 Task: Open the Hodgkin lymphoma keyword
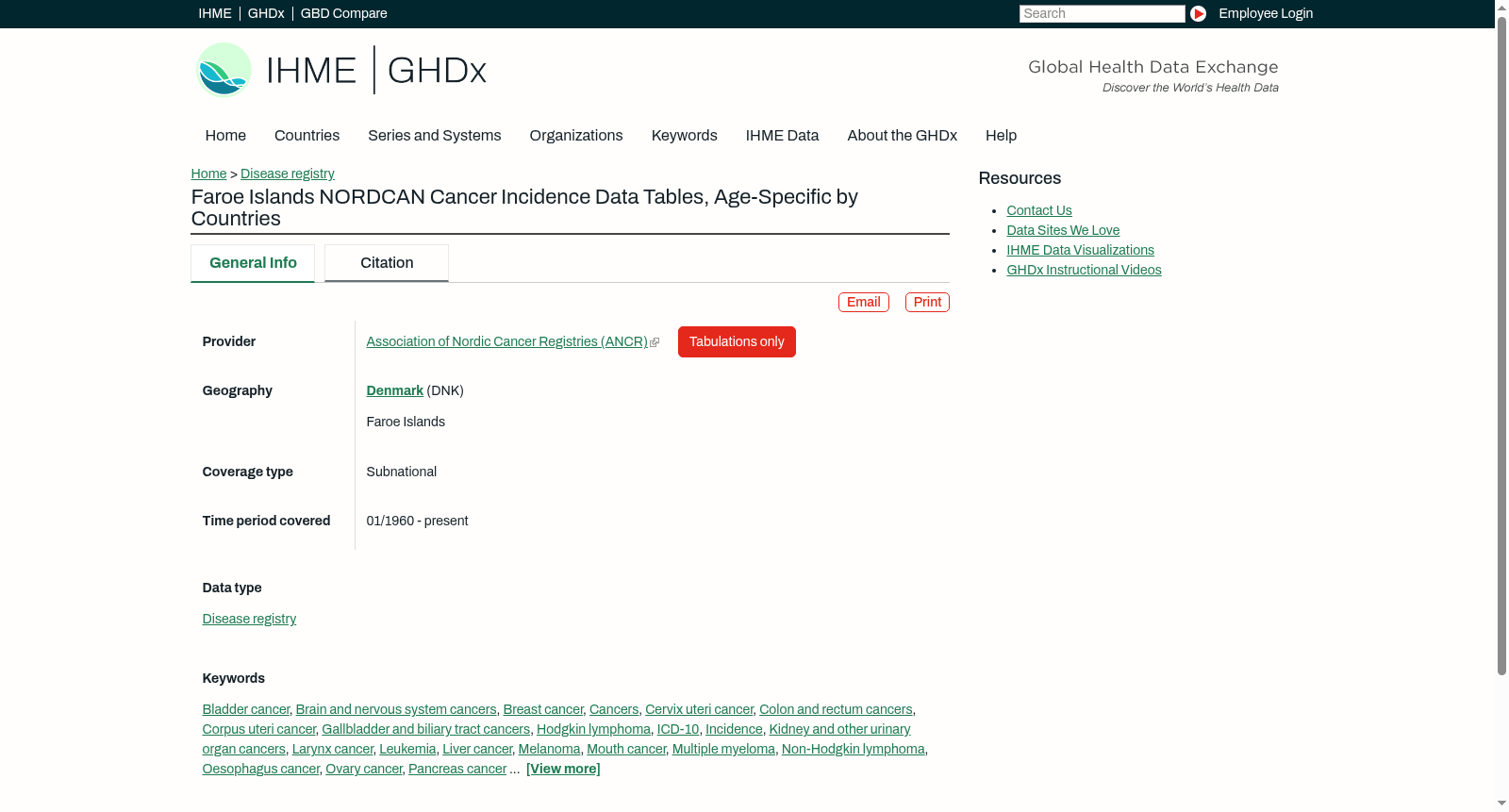click(x=593, y=729)
